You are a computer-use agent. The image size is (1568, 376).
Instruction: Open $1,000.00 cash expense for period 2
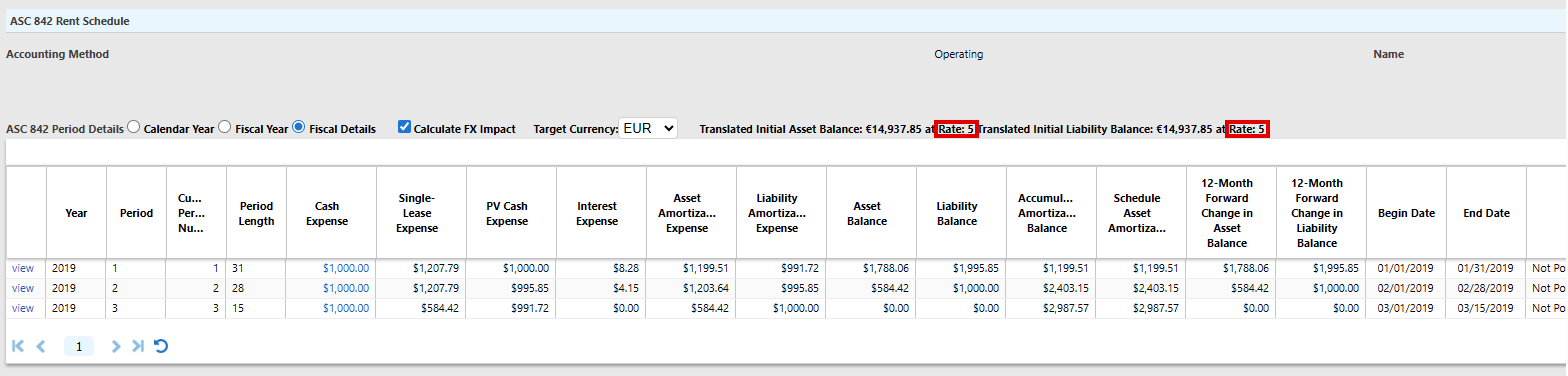(346, 288)
